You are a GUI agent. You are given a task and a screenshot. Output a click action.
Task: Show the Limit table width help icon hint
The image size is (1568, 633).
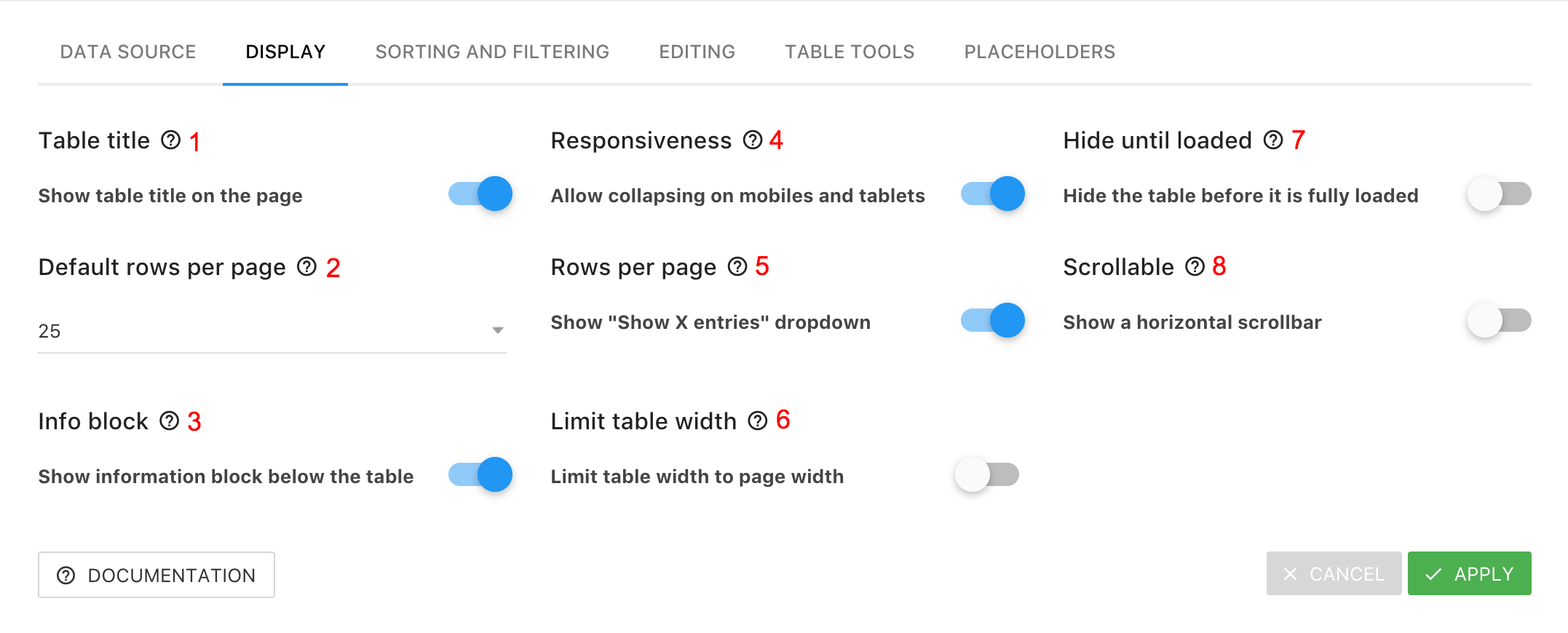click(758, 421)
